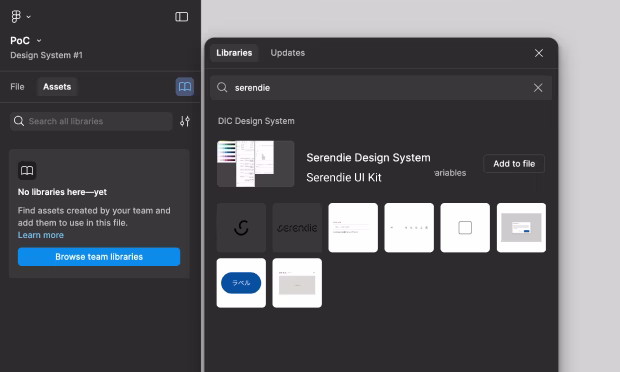Select the serendie wordmark component
620x372 pixels.
(297, 228)
